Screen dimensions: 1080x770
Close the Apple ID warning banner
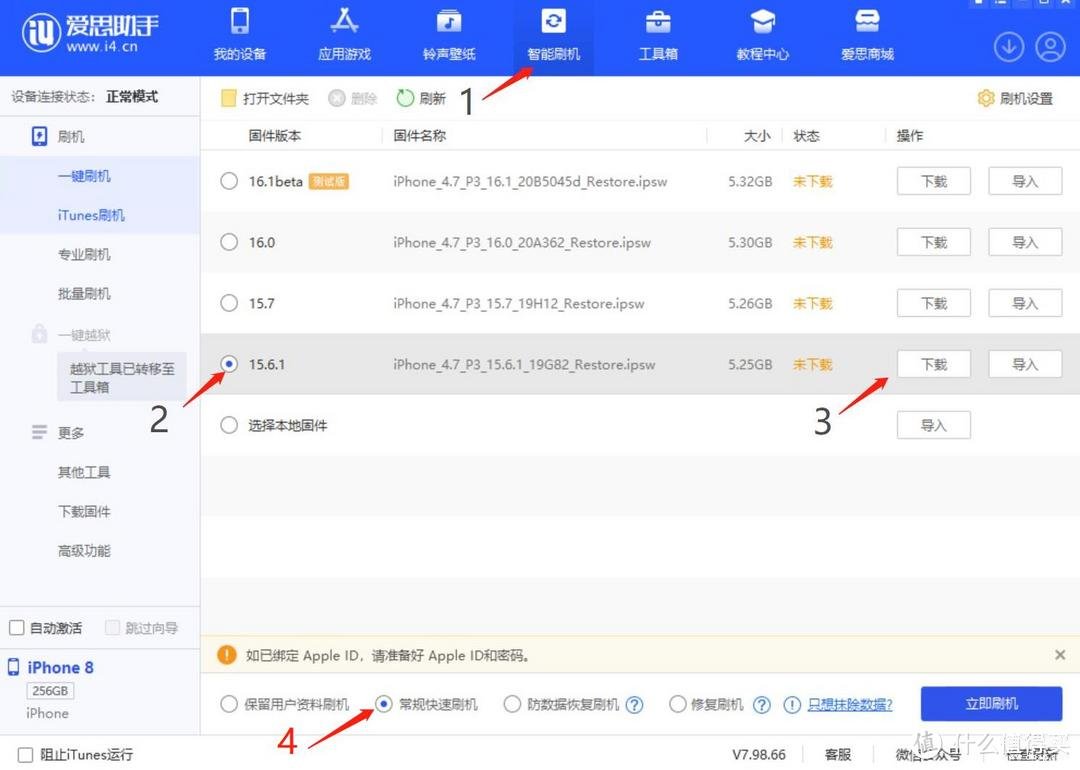click(x=1060, y=654)
